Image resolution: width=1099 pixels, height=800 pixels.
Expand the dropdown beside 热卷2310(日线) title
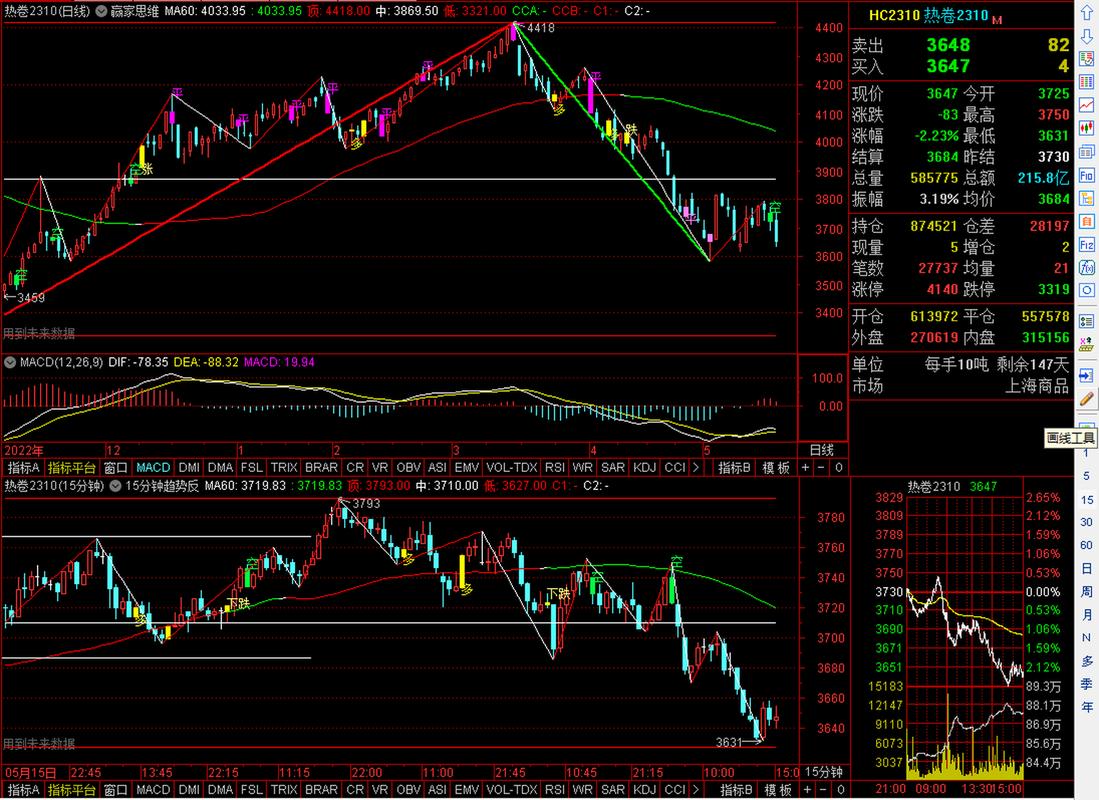tap(98, 10)
